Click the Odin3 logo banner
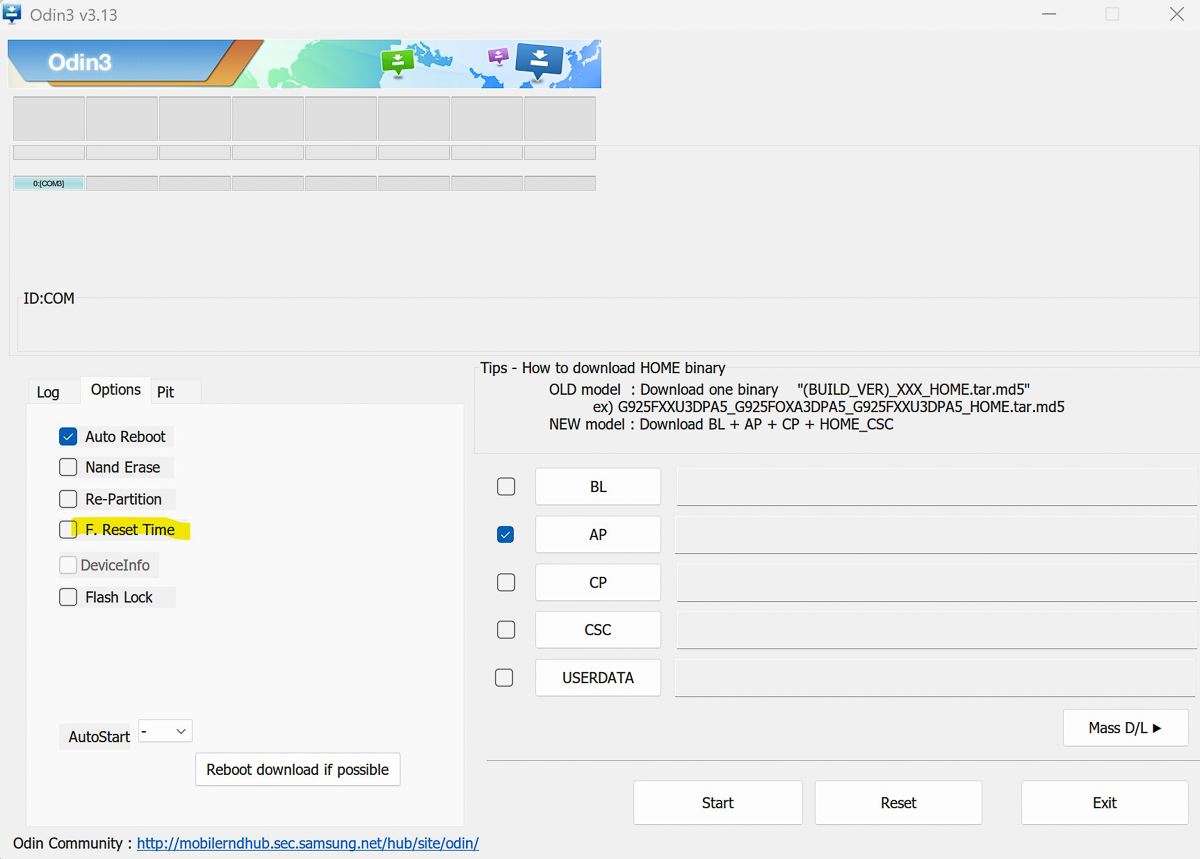1200x859 pixels. pos(304,64)
